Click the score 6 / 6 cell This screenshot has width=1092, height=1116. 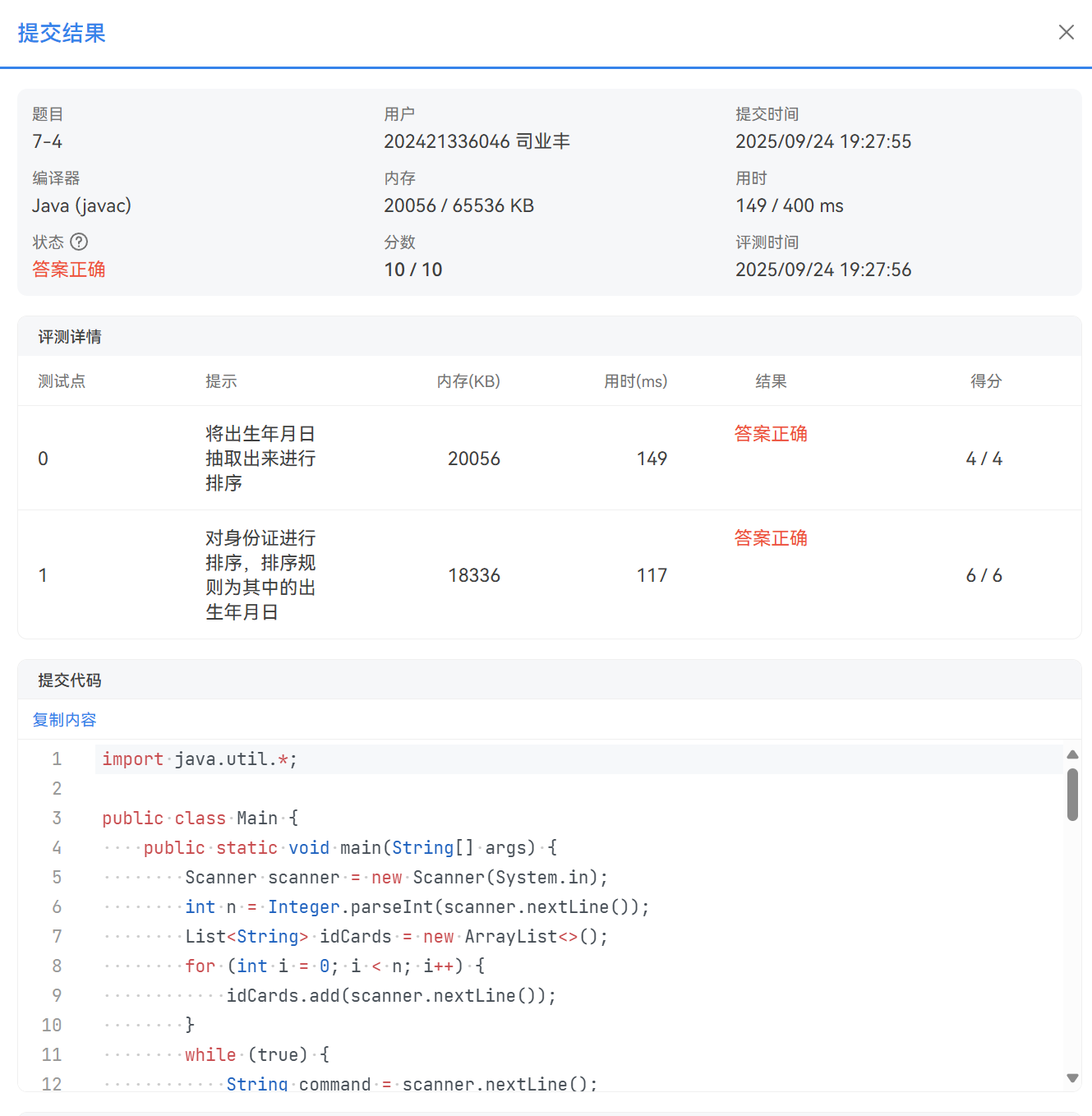[x=984, y=575]
